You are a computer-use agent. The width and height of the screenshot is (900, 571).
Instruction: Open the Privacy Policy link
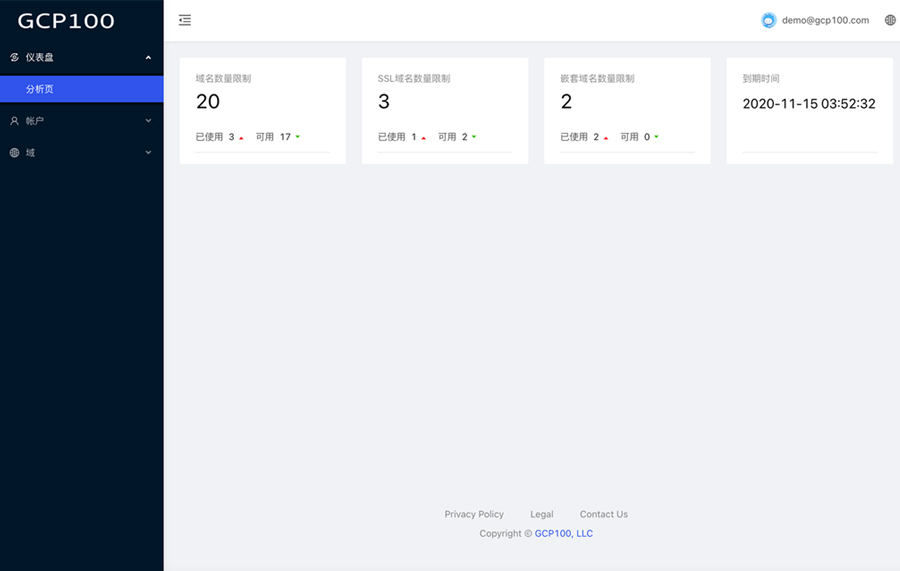click(x=474, y=514)
